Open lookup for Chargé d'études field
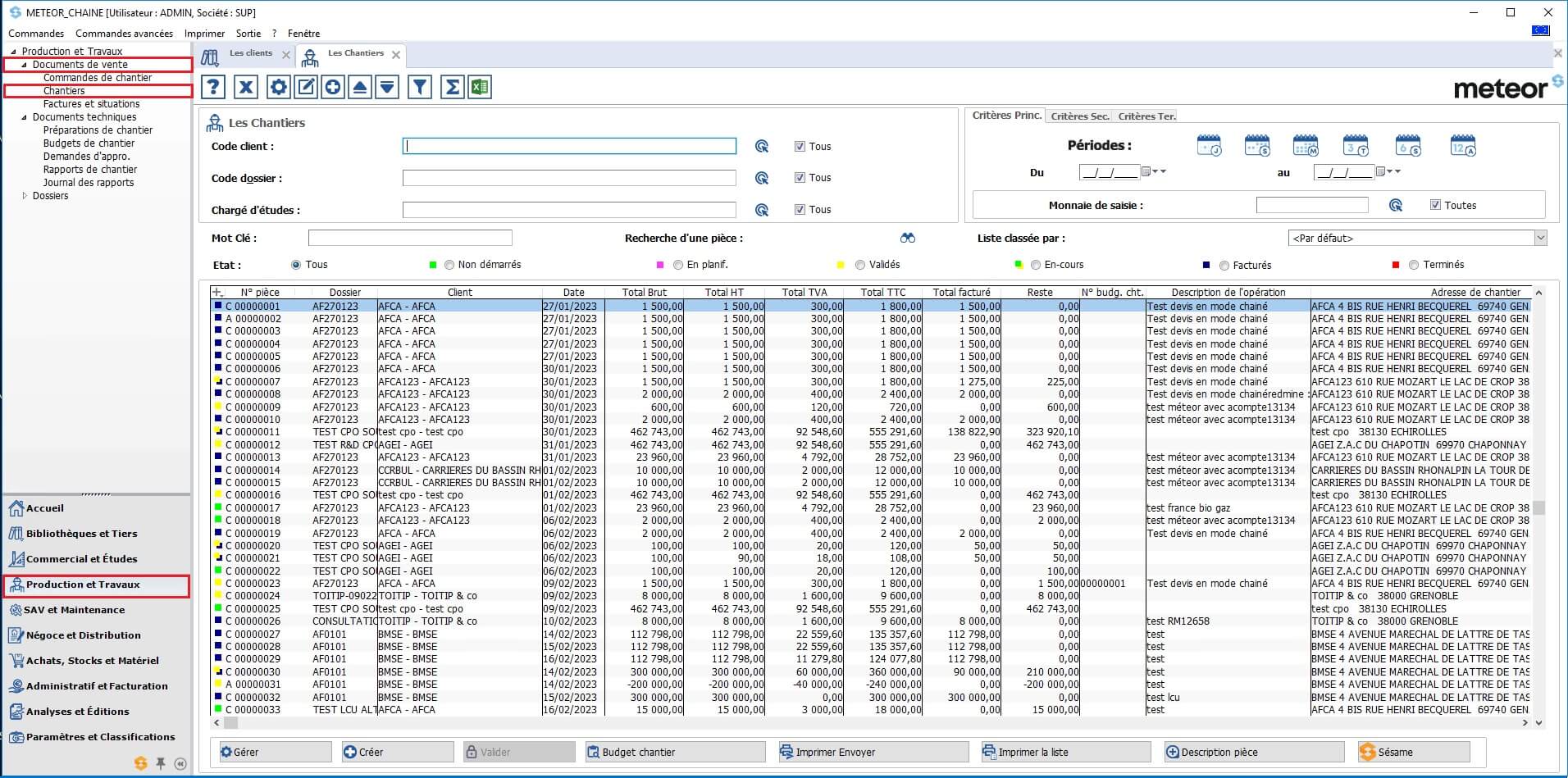This screenshot has height=778, width=1568. [x=762, y=210]
